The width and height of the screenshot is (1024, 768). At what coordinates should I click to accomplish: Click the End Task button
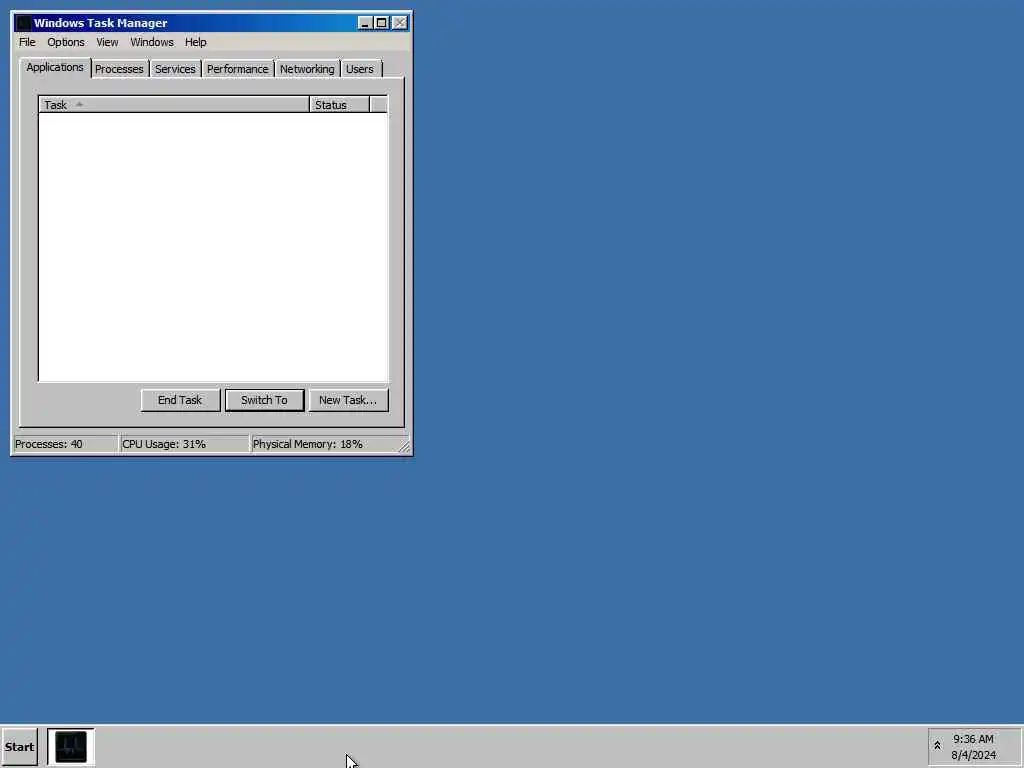coord(180,400)
